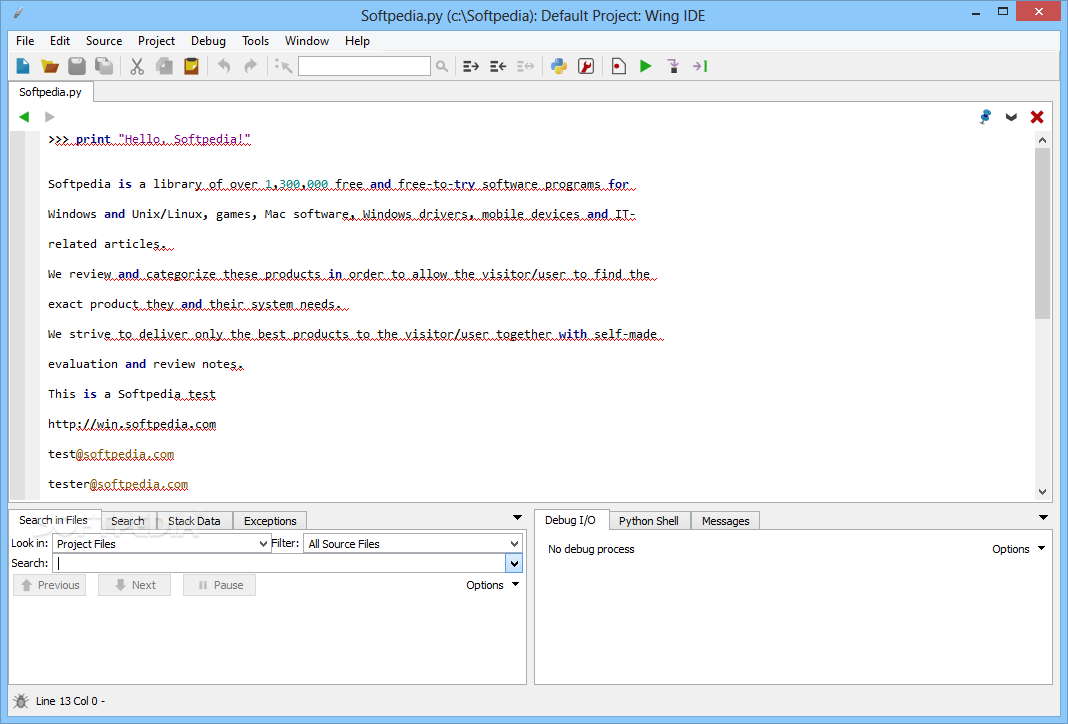Go forward with the gray right arrow
The width and height of the screenshot is (1068, 724).
click(50, 116)
